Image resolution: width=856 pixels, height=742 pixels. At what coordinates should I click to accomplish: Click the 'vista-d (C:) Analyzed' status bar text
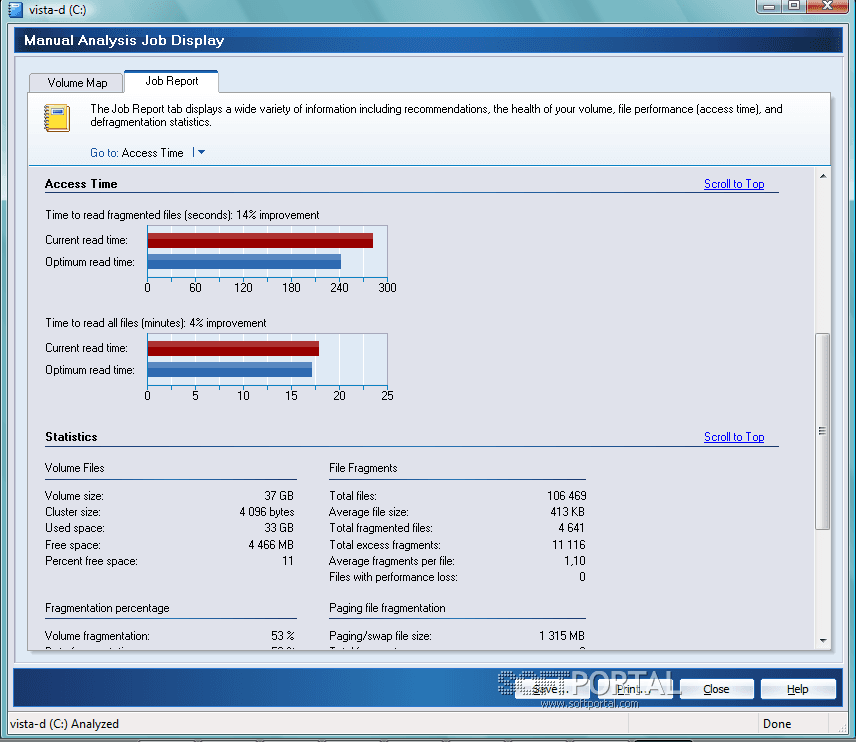(64, 724)
